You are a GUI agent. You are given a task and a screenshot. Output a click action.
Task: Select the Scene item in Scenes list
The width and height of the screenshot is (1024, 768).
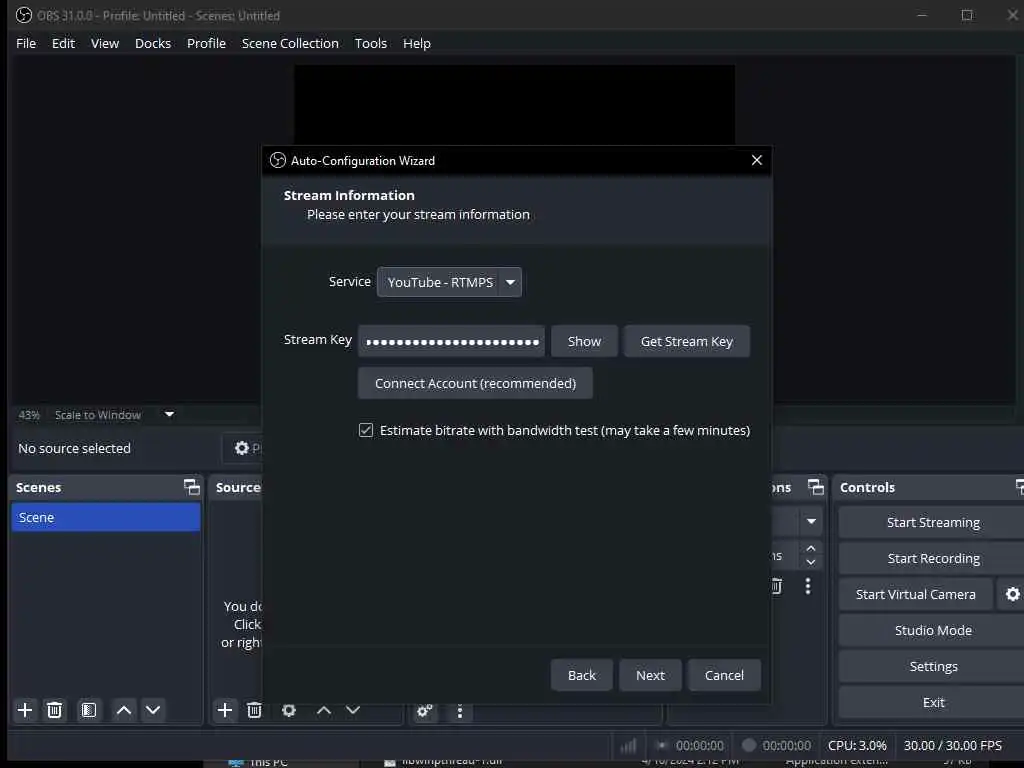[x=106, y=517]
